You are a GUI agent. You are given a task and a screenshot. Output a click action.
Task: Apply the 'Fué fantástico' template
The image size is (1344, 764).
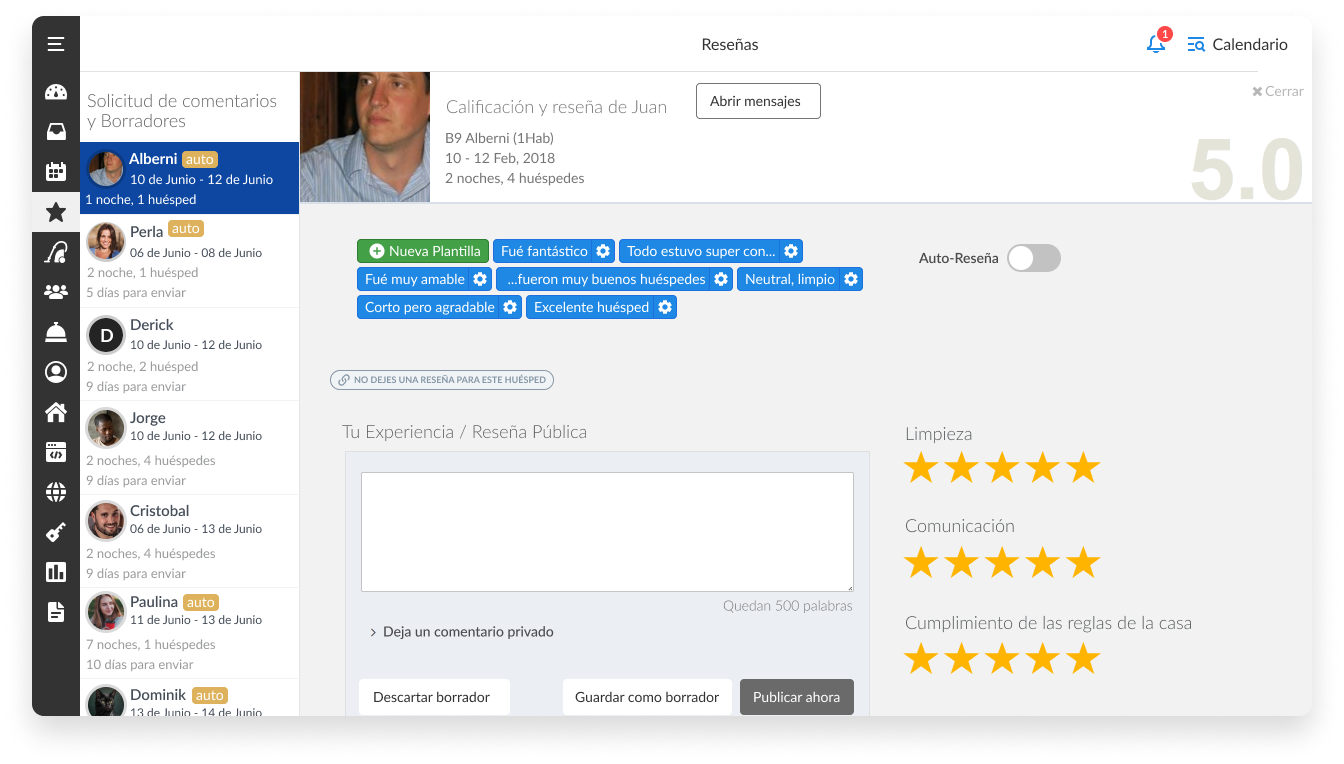pyautogui.click(x=544, y=251)
